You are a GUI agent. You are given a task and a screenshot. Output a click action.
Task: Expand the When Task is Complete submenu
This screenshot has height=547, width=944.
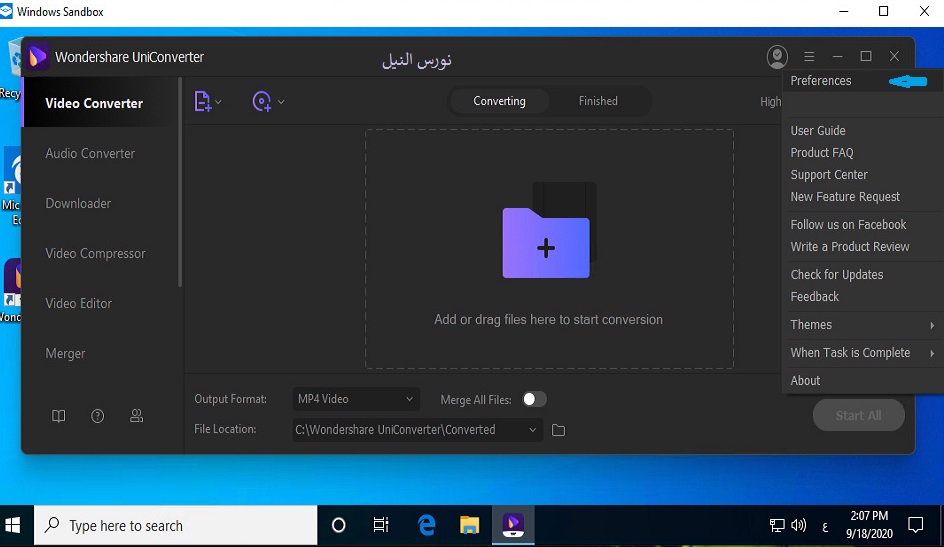click(x=860, y=353)
